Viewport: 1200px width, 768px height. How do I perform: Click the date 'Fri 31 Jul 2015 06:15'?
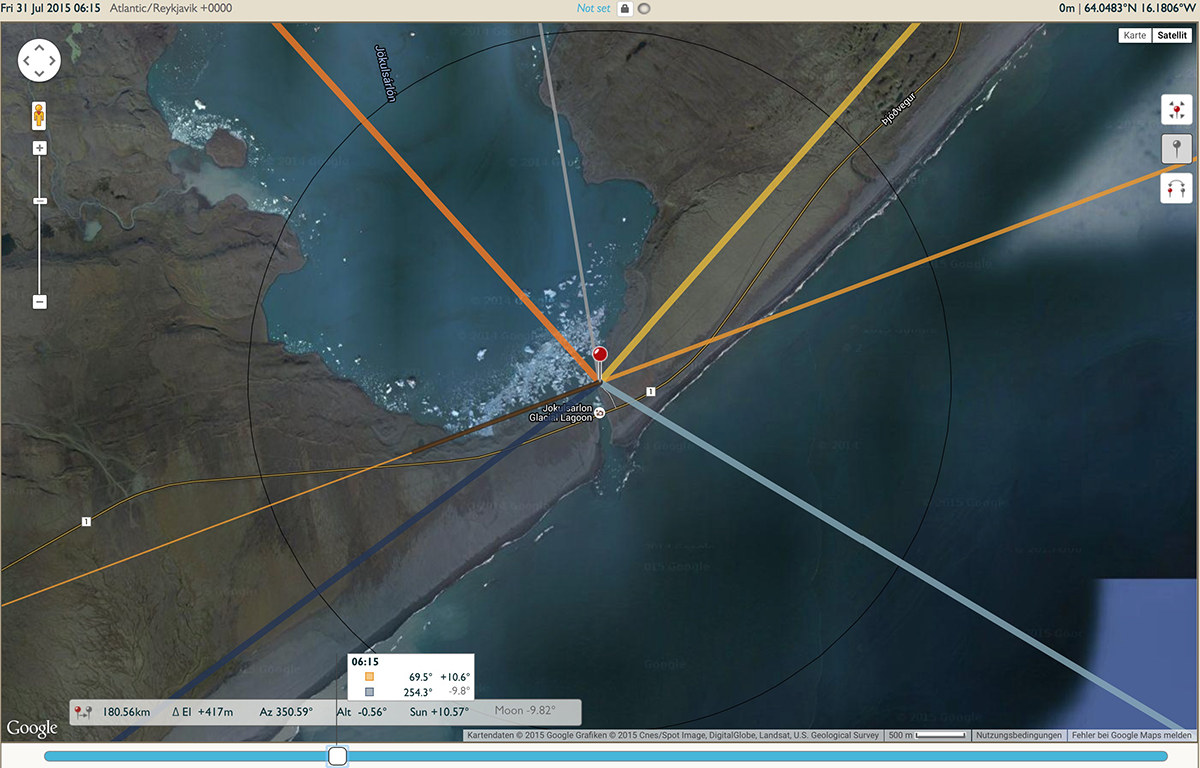[x=50, y=8]
